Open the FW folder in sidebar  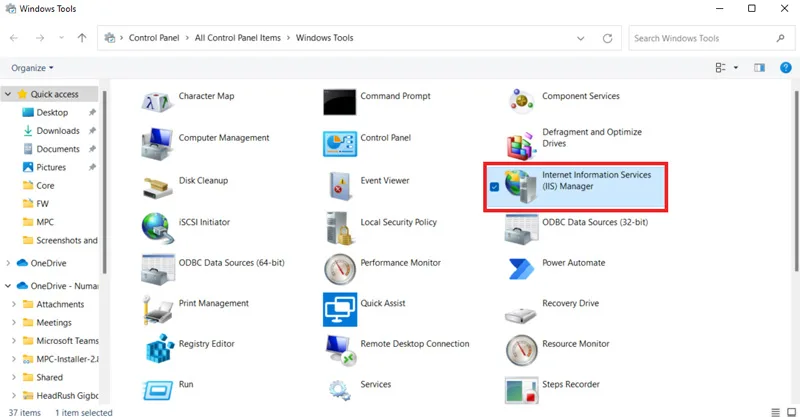(42, 204)
